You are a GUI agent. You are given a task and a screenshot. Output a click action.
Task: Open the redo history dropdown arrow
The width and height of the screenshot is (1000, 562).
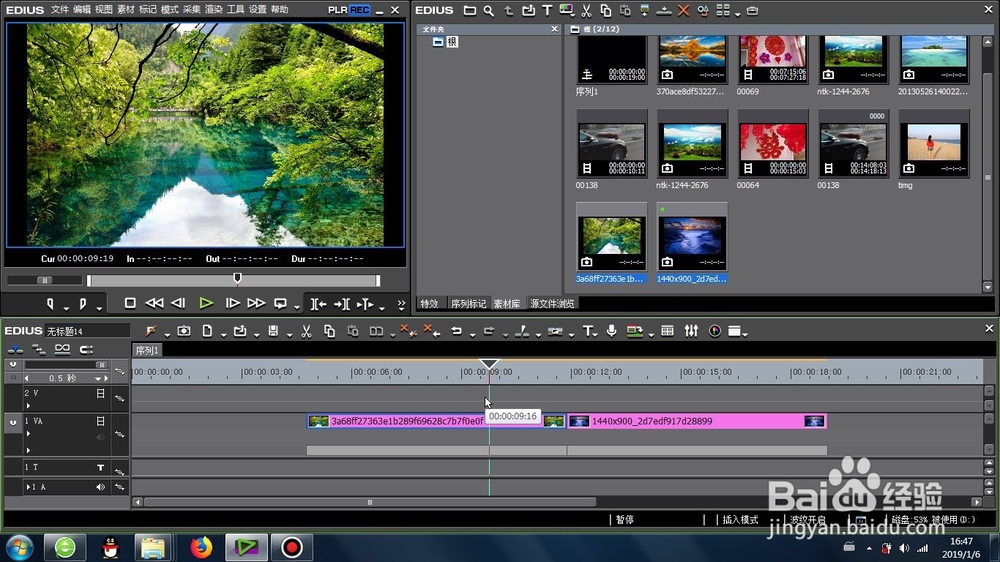pyautogui.click(x=505, y=334)
